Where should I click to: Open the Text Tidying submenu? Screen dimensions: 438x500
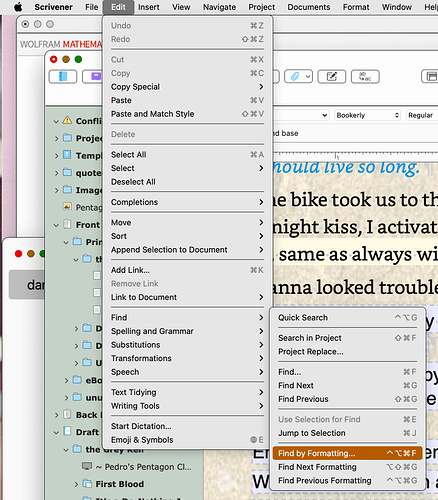pos(187,392)
